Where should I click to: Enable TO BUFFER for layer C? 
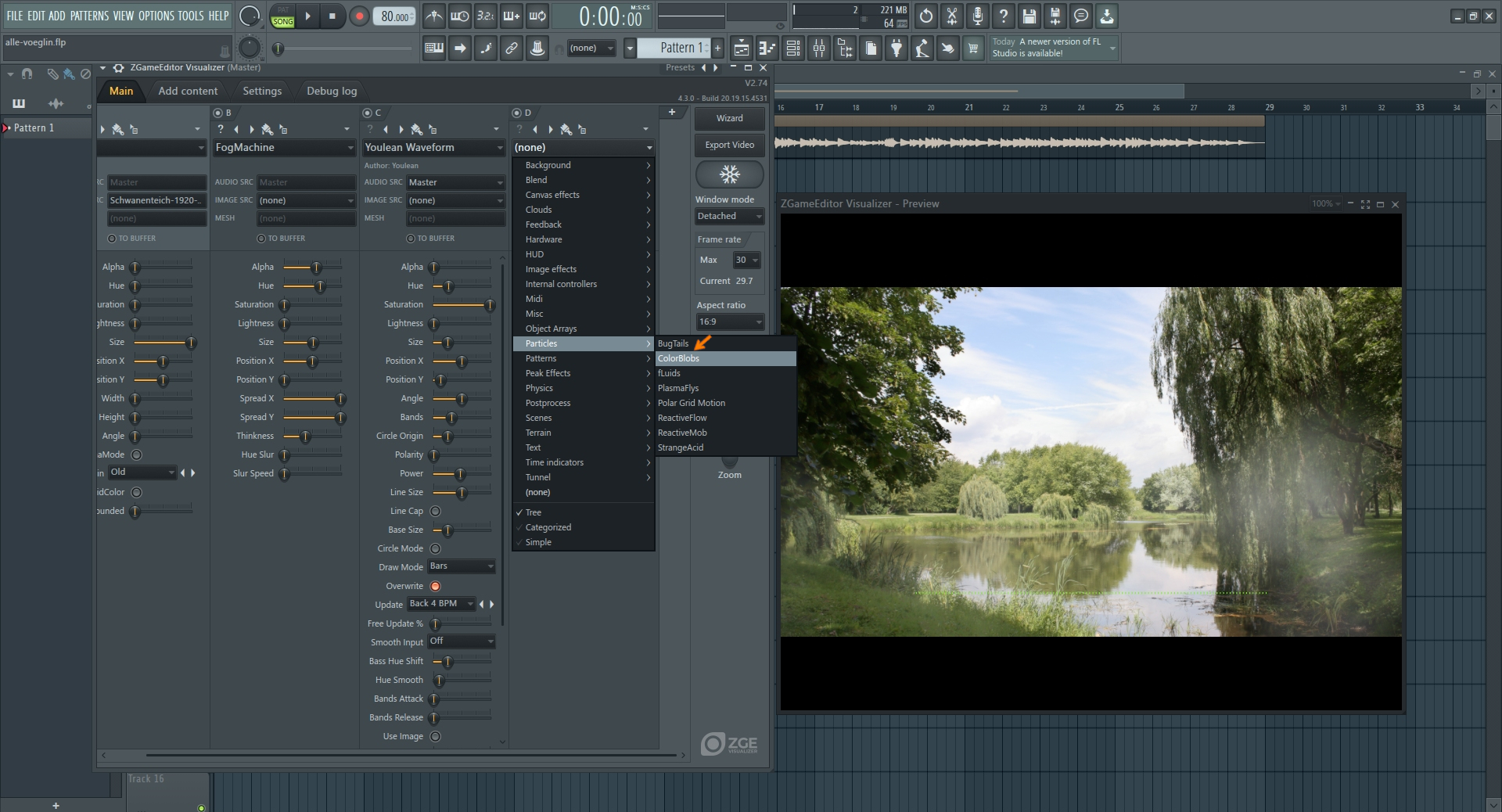411,239
